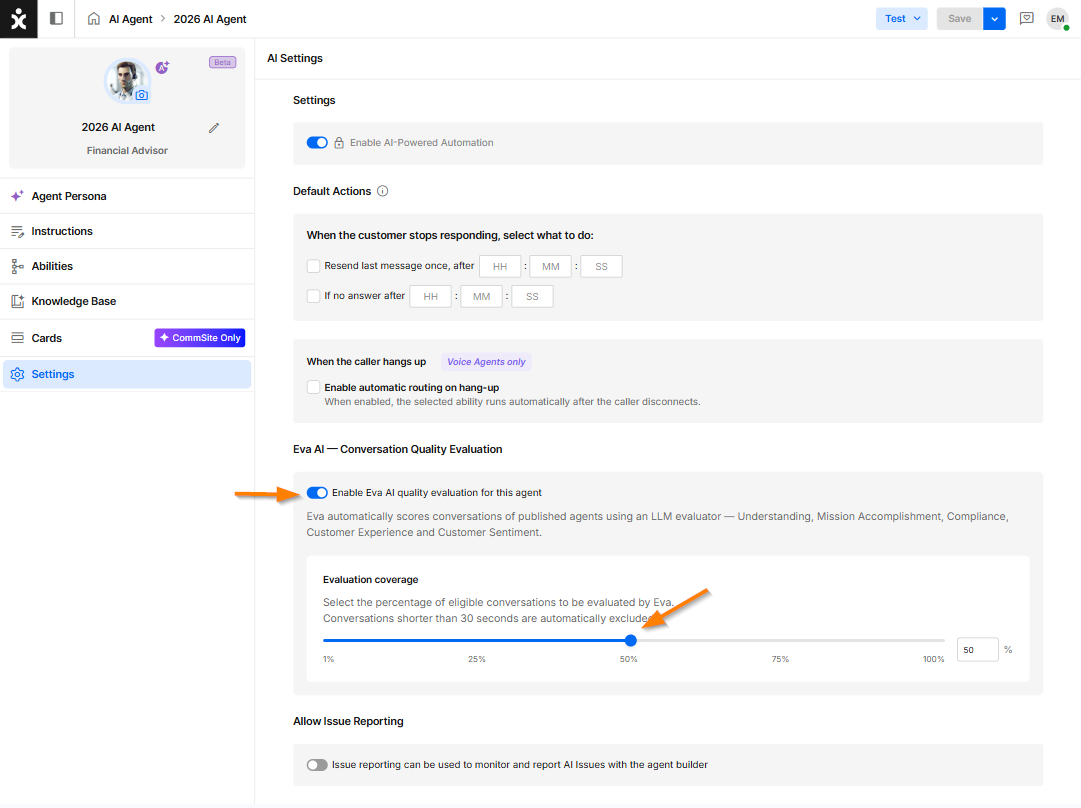This screenshot has height=808, width=1081.
Task: Click the Allow Issue Reporting heading
Action: click(348, 721)
